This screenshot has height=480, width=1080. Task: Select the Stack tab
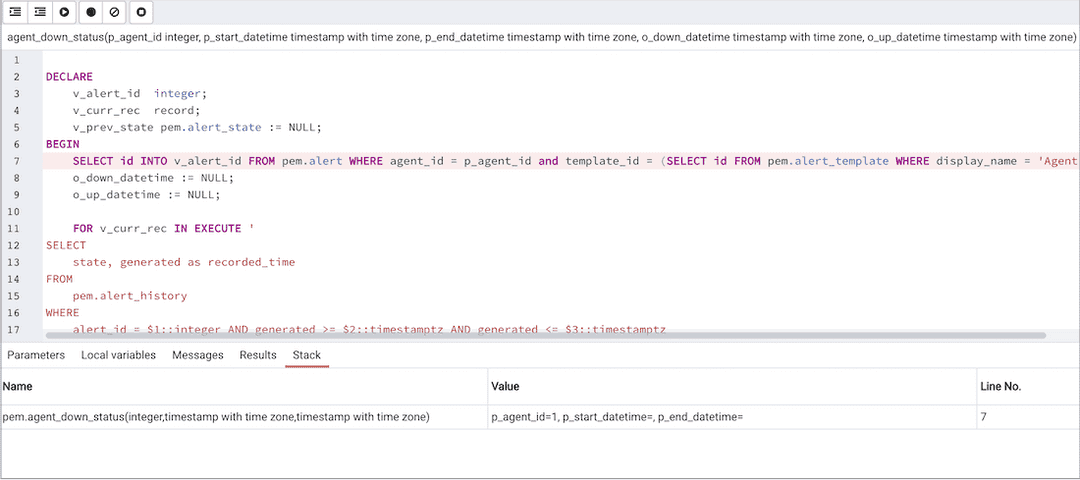click(x=307, y=355)
